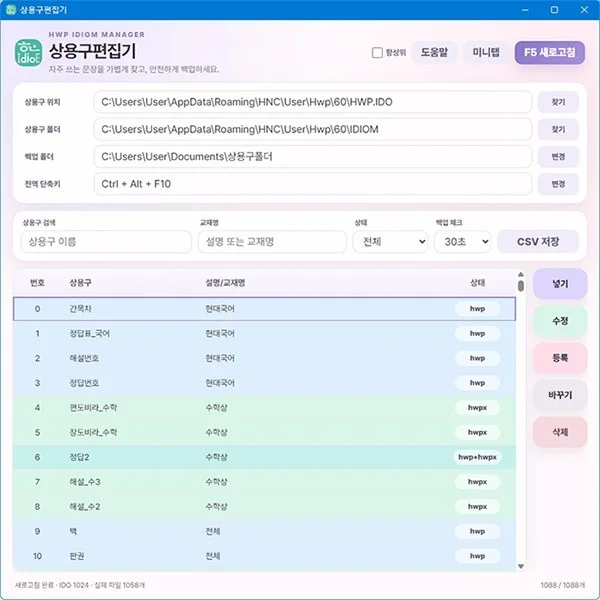Select row 4 편도비라_수학
The image size is (600, 600).
(x=264, y=408)
